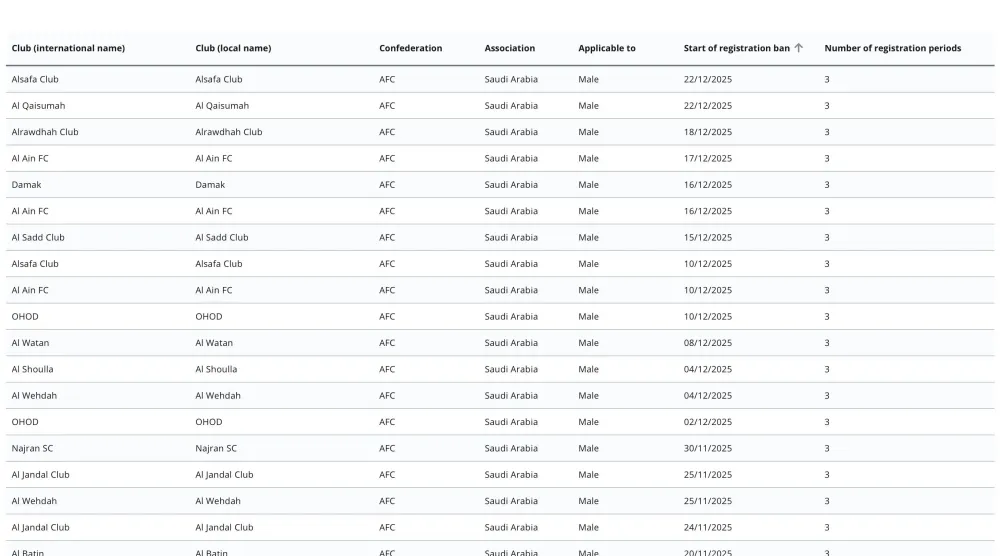Select the 17/12/2025 date cell

[x=707, y=159]
